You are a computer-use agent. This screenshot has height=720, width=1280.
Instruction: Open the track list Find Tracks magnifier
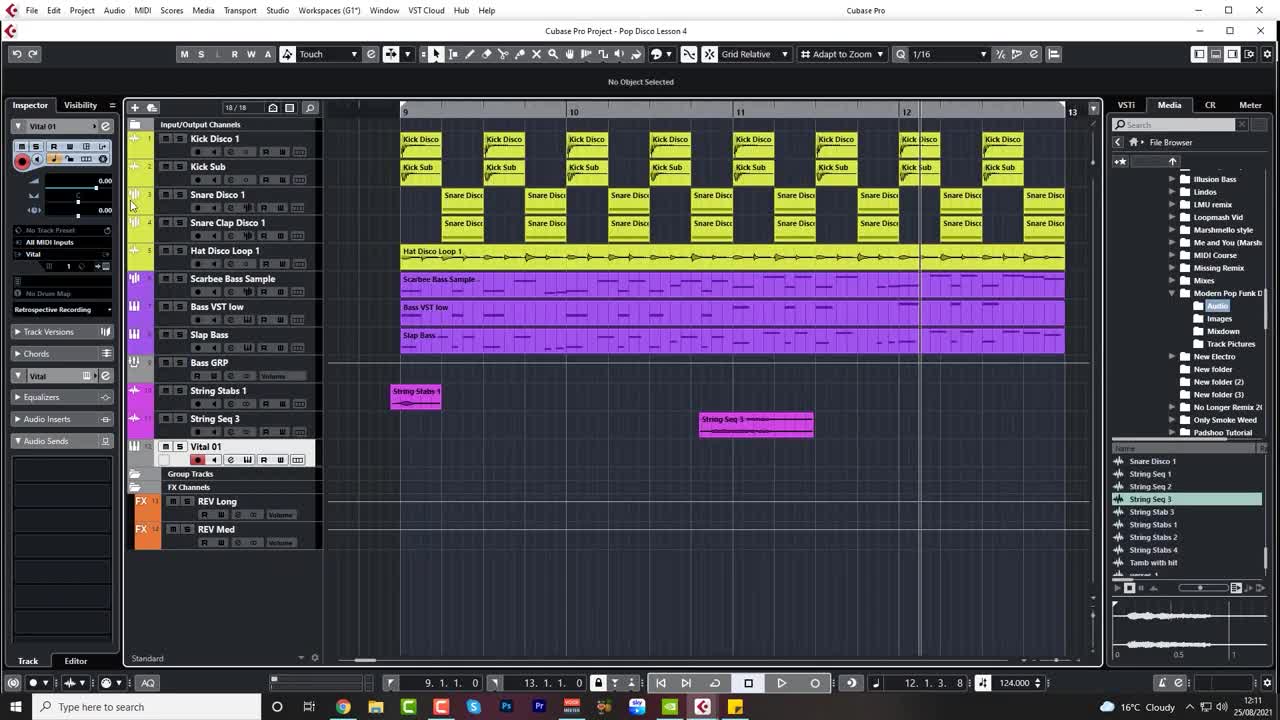tap(309, 107)
